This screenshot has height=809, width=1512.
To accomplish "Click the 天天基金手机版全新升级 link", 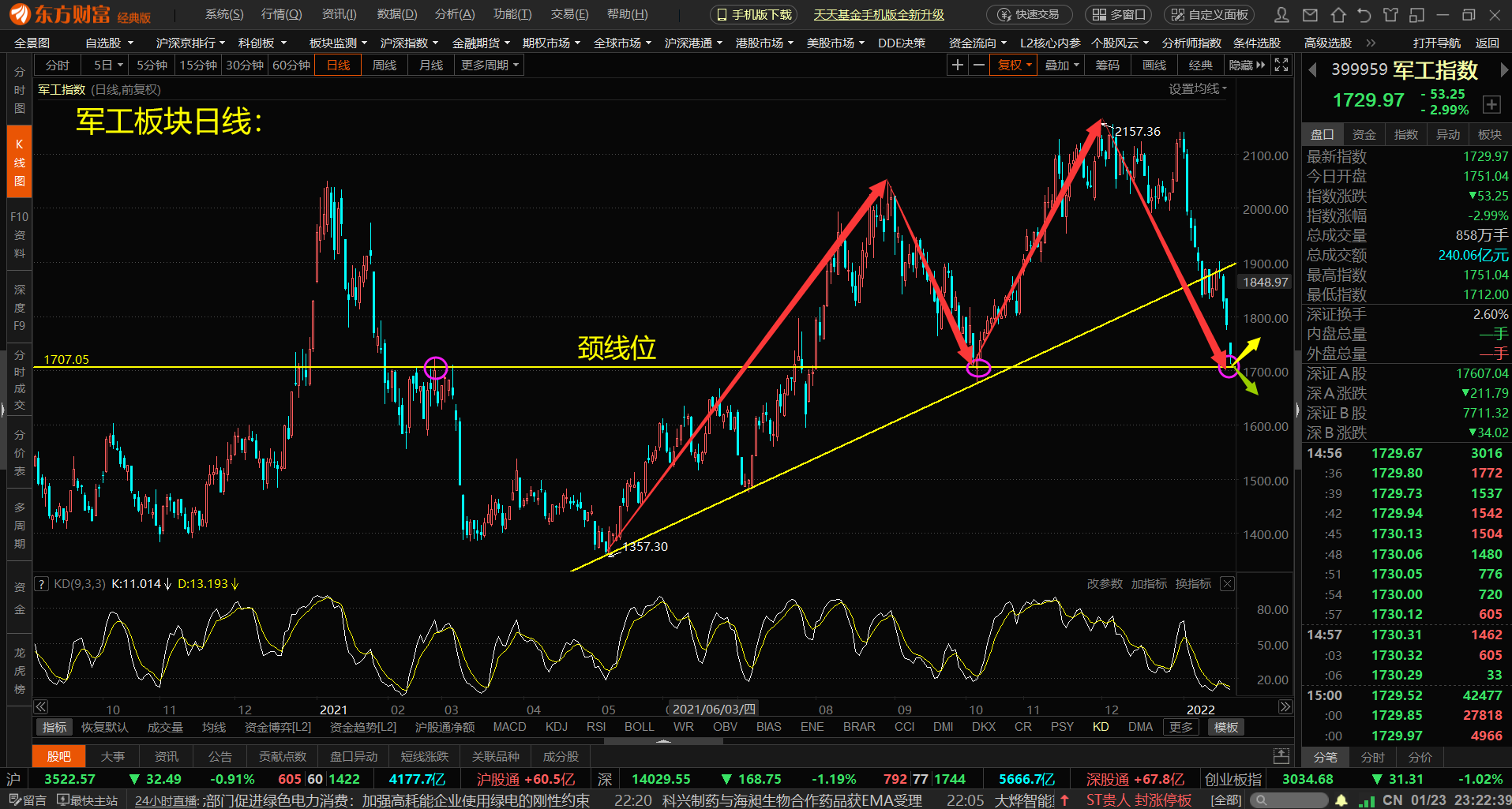I will (x=879, y=15).
